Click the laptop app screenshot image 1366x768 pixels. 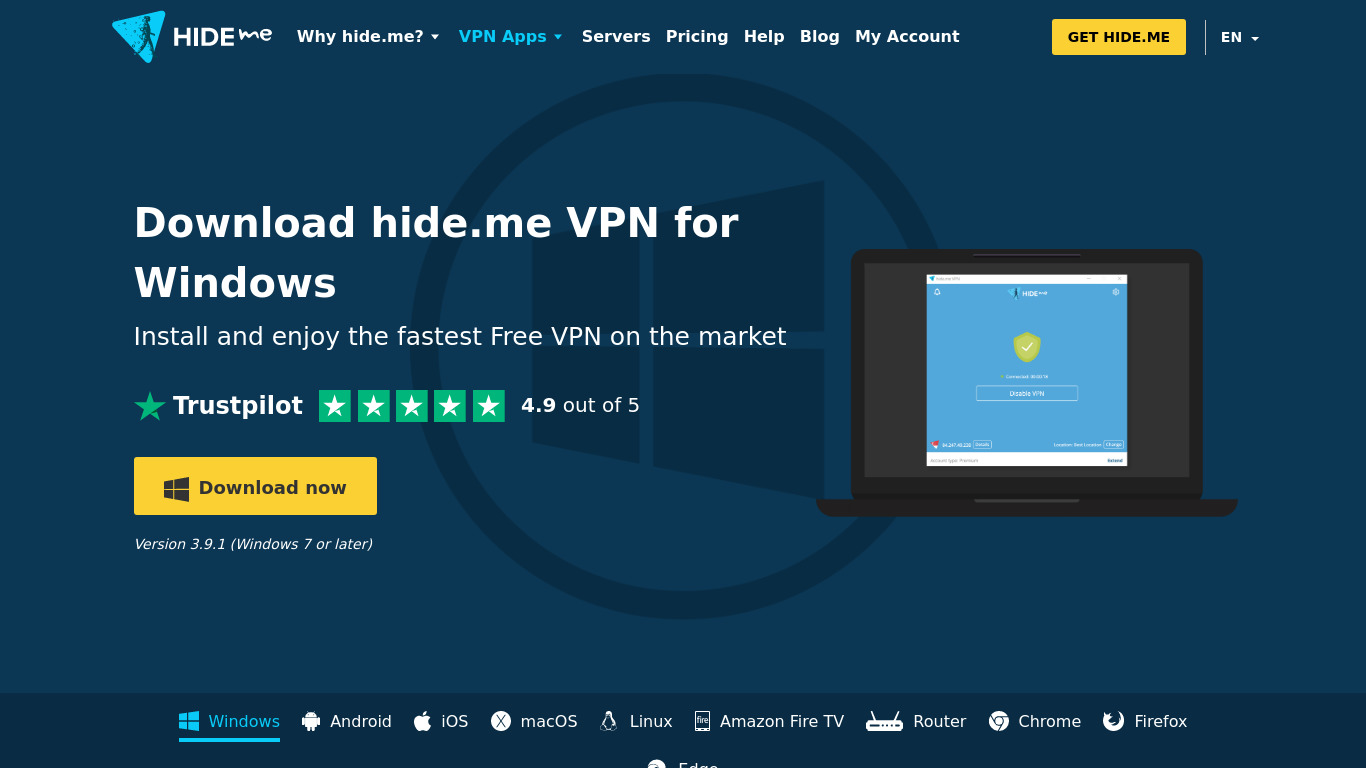[x=1027, y=382]
